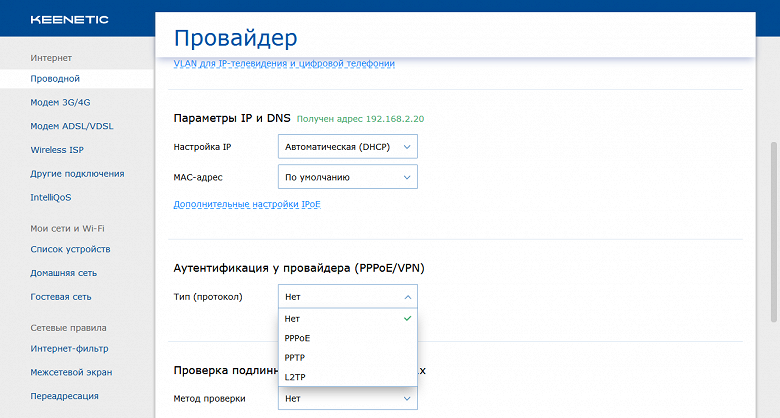Image resolution: width=780 pixels, height=418 pixels.
Task: Open Переадресация page
Action: point(64,396)
